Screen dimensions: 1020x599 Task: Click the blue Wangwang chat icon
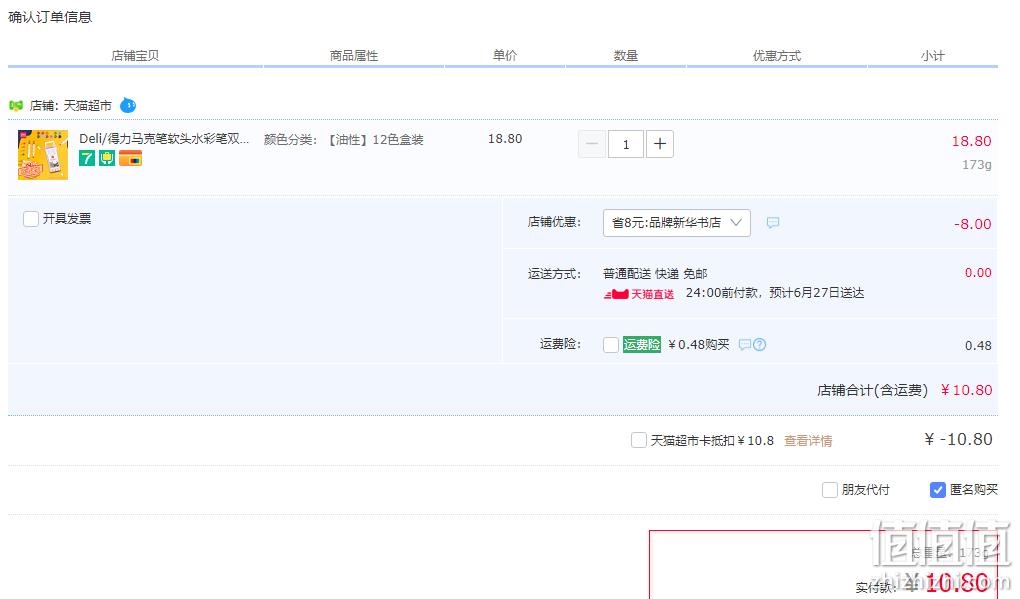click(128, 105)
